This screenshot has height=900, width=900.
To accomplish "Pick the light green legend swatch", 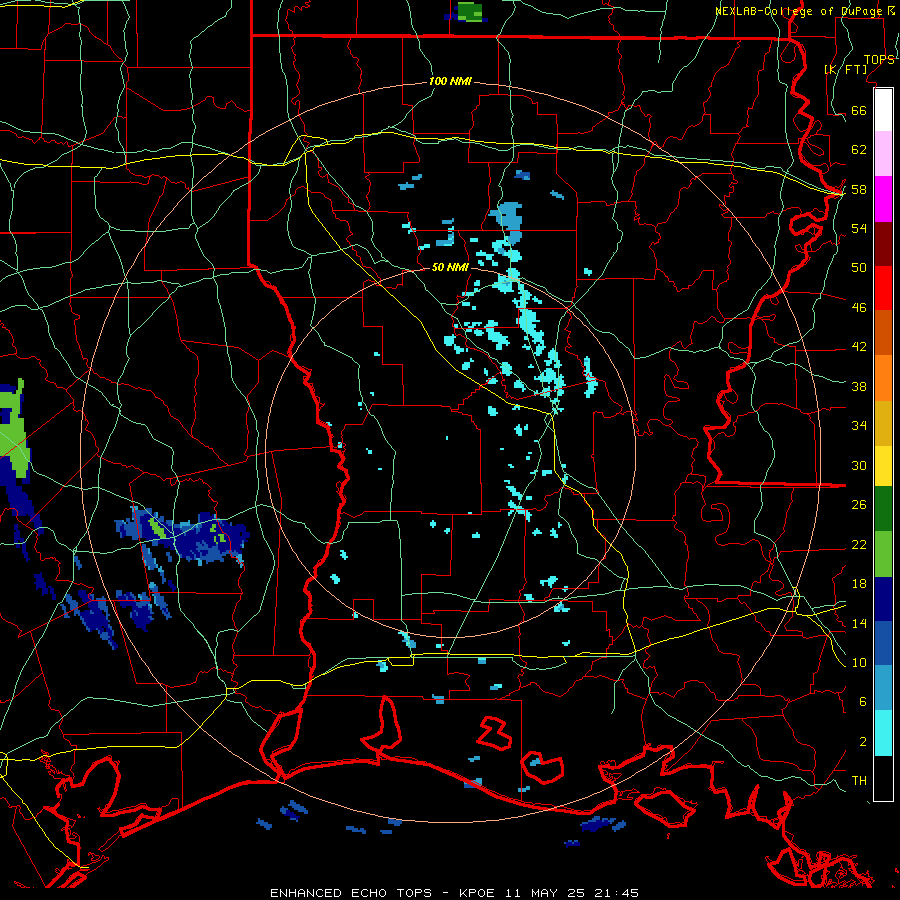I will [883, 554].
